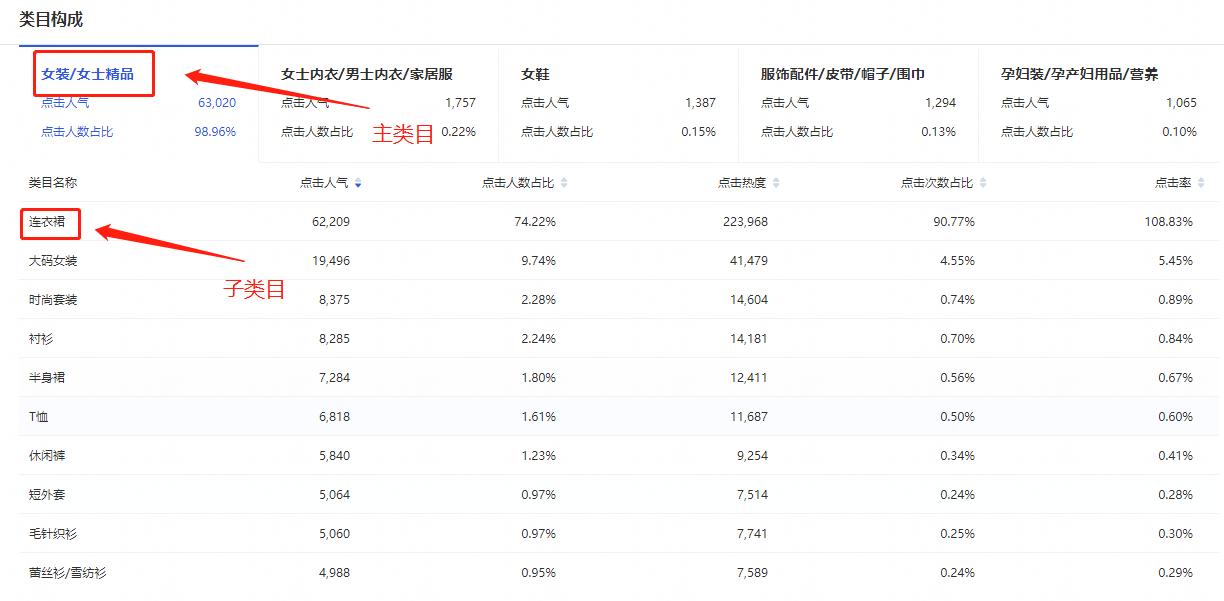Select the 连衣裙 subcategory row
The height and width of the screenshot is (601, 1224).
click(x=49, y=222)
